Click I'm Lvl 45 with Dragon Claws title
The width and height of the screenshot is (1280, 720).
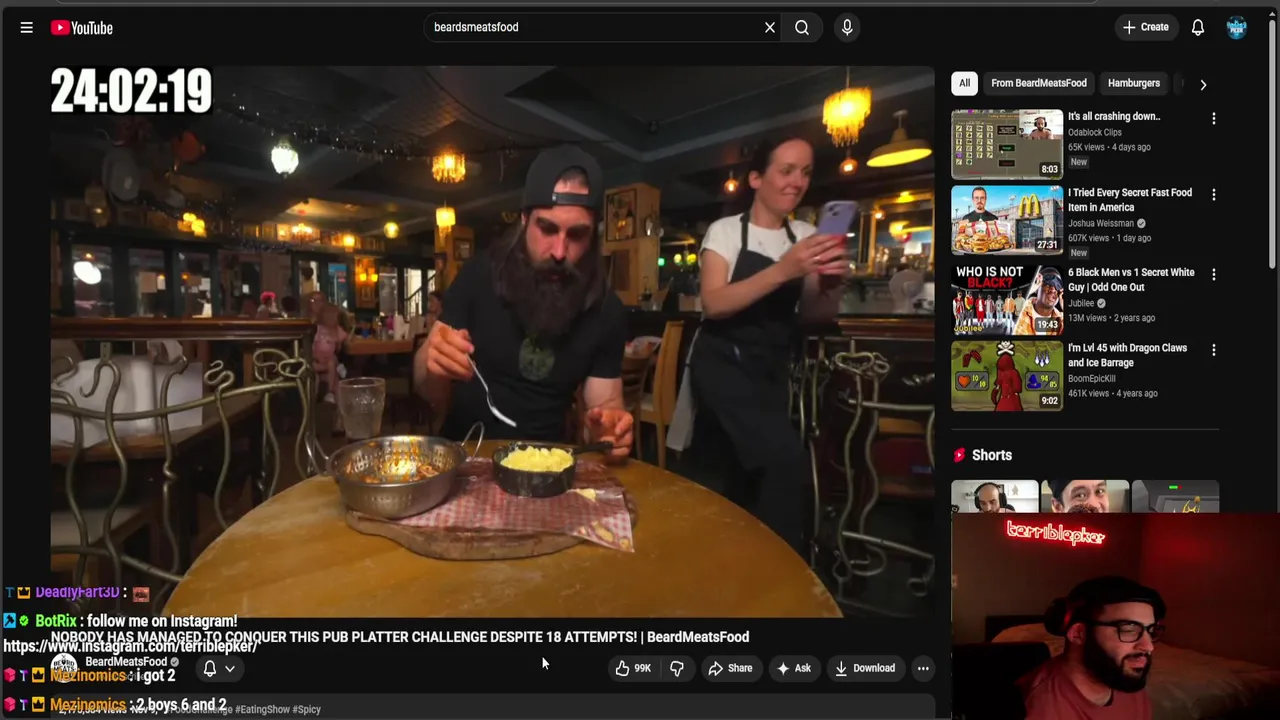[x=1127, y=355]
